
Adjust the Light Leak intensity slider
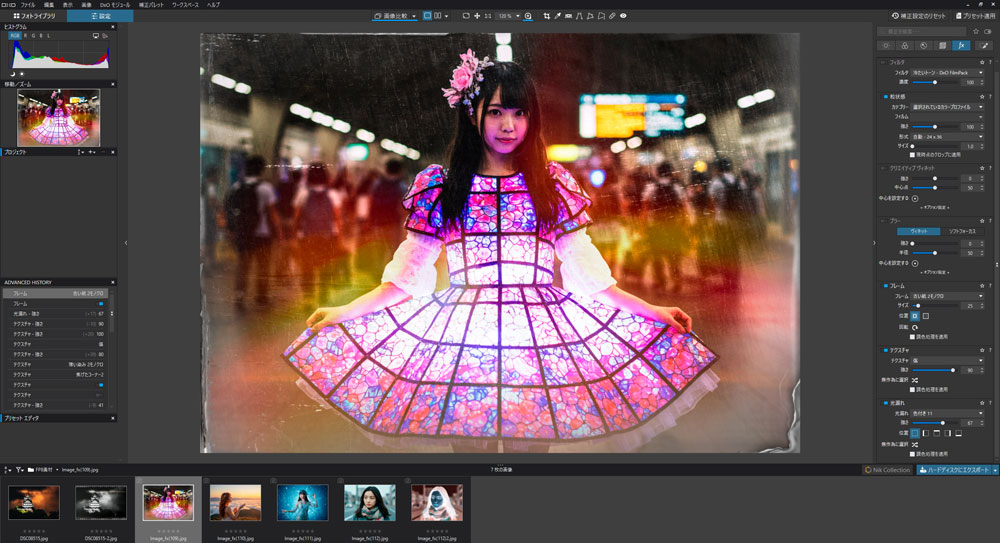[941, 422]
